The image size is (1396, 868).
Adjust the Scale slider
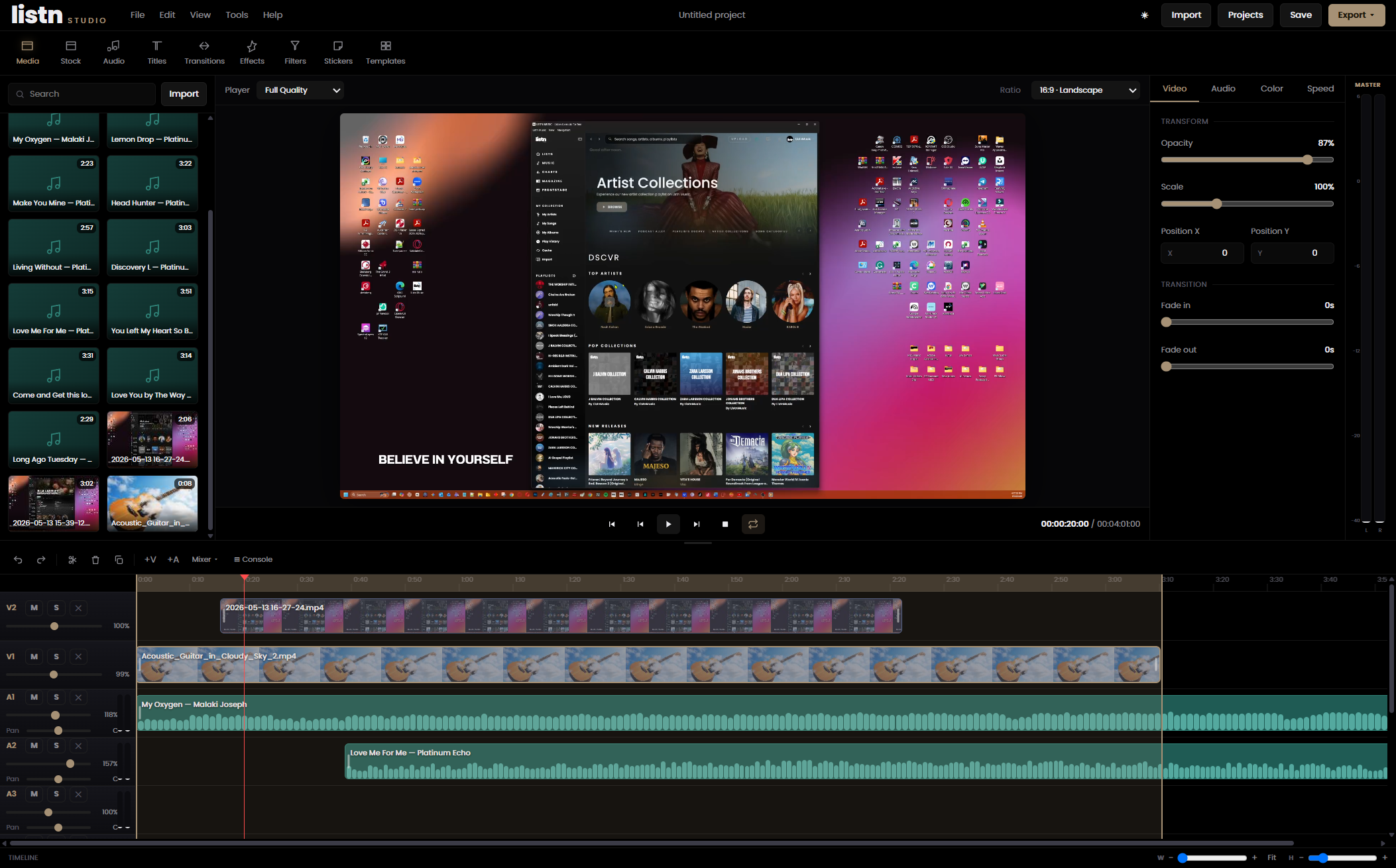1247,204
